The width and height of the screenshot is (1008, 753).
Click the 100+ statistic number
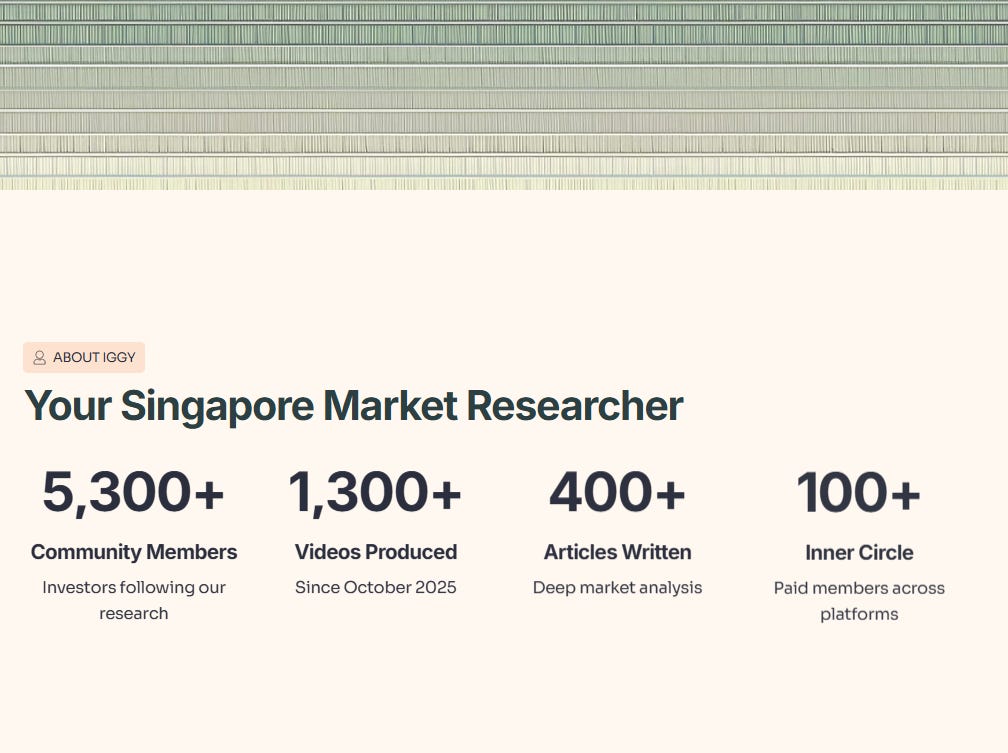[x=859, y=493]
